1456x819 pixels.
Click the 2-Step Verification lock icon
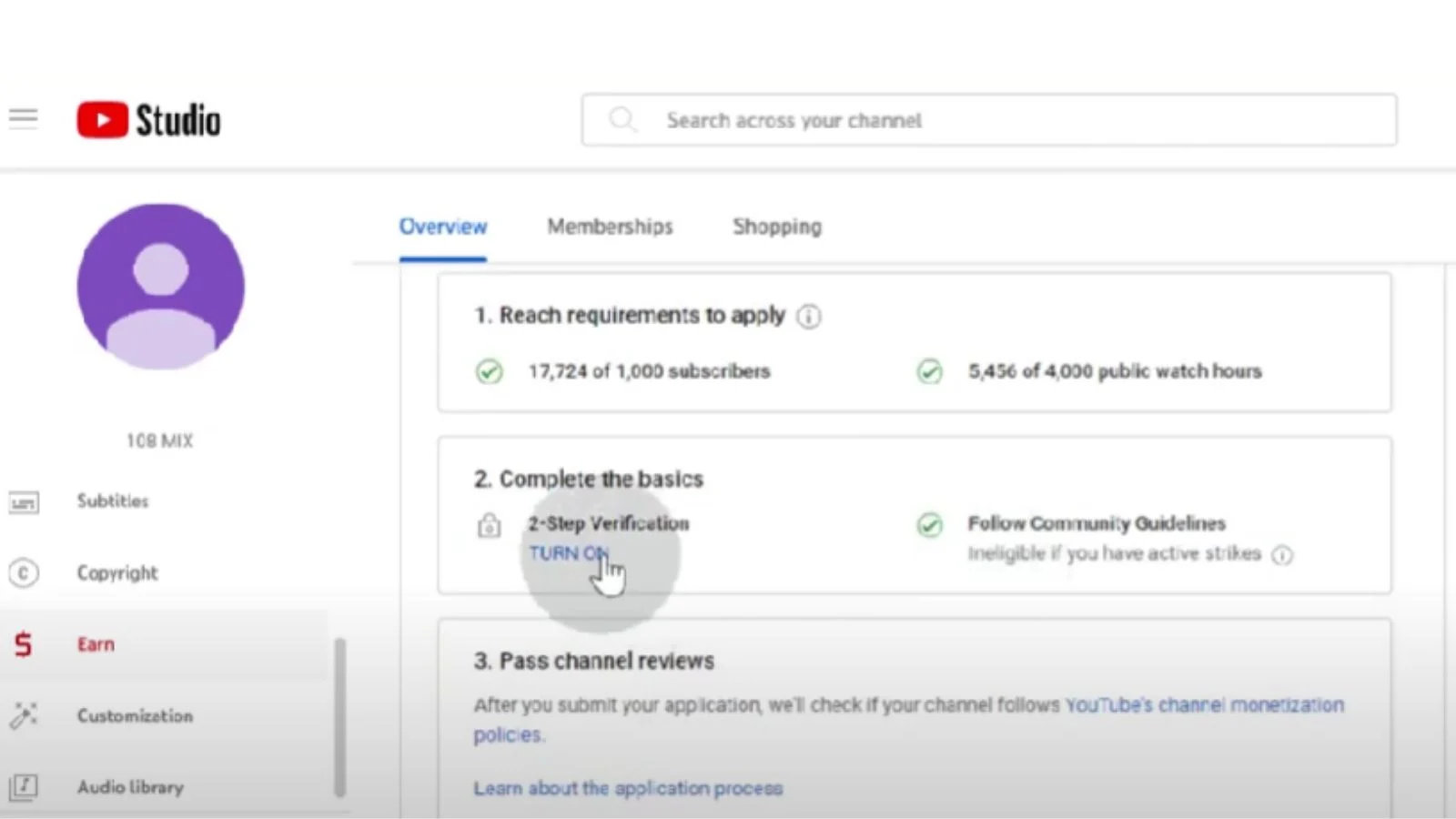point(489,525)
